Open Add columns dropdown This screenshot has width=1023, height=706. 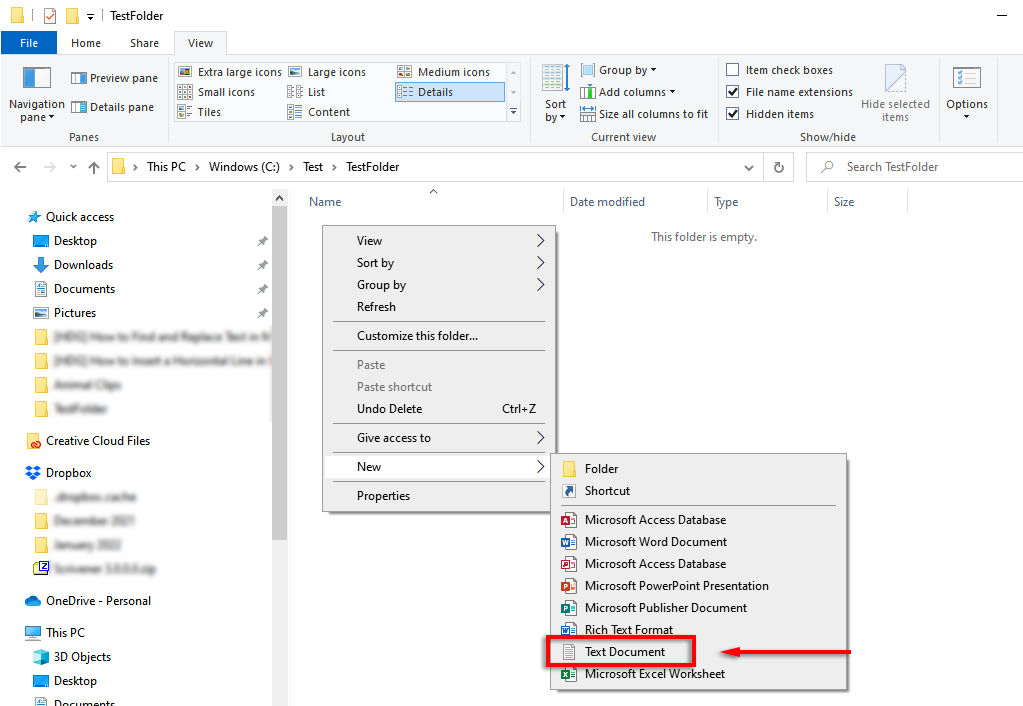(628, 92)
